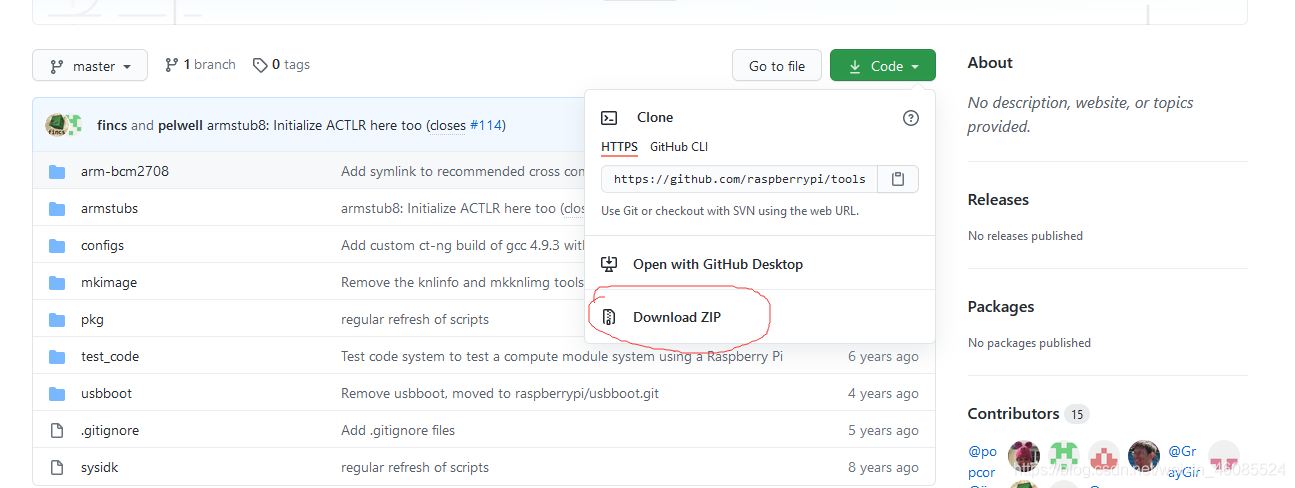
Task: Open commit 'Add symlink to recommended cross com'
Action: pyautogui.click(x=463, y=171)
